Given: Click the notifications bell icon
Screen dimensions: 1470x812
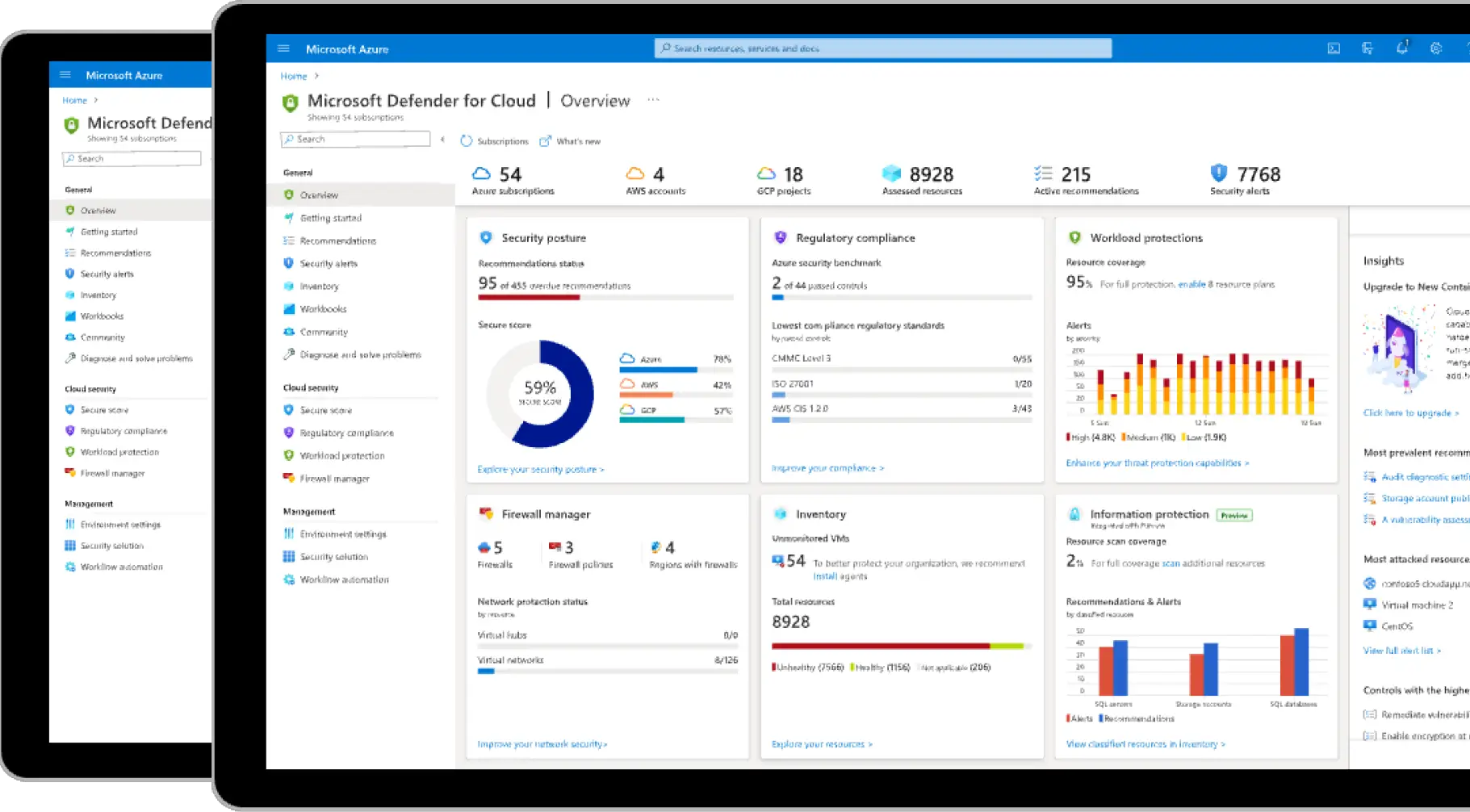Looking at the screenshot, I should click(1402, 48).
